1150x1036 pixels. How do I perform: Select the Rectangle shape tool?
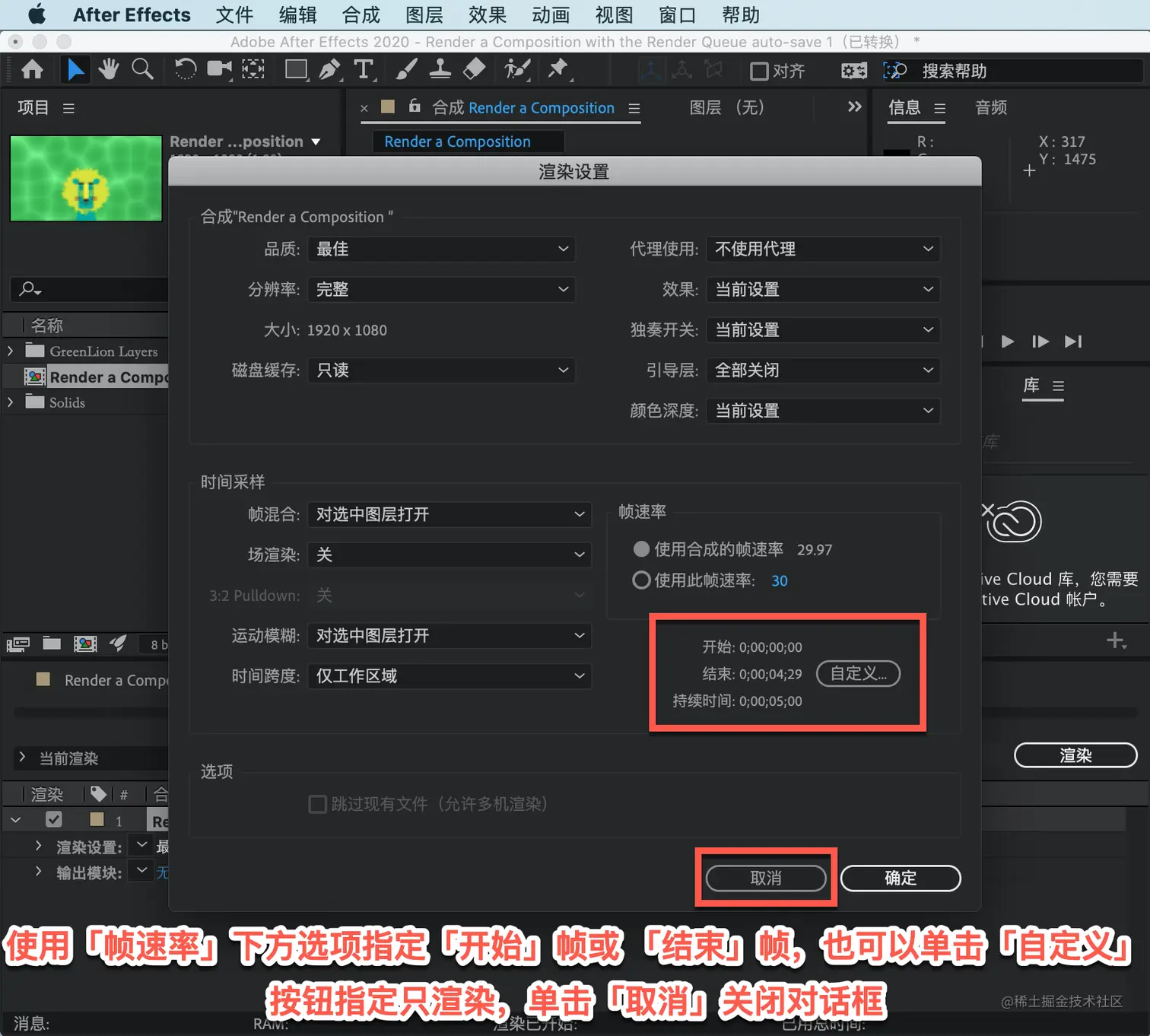tap(296, 70)
